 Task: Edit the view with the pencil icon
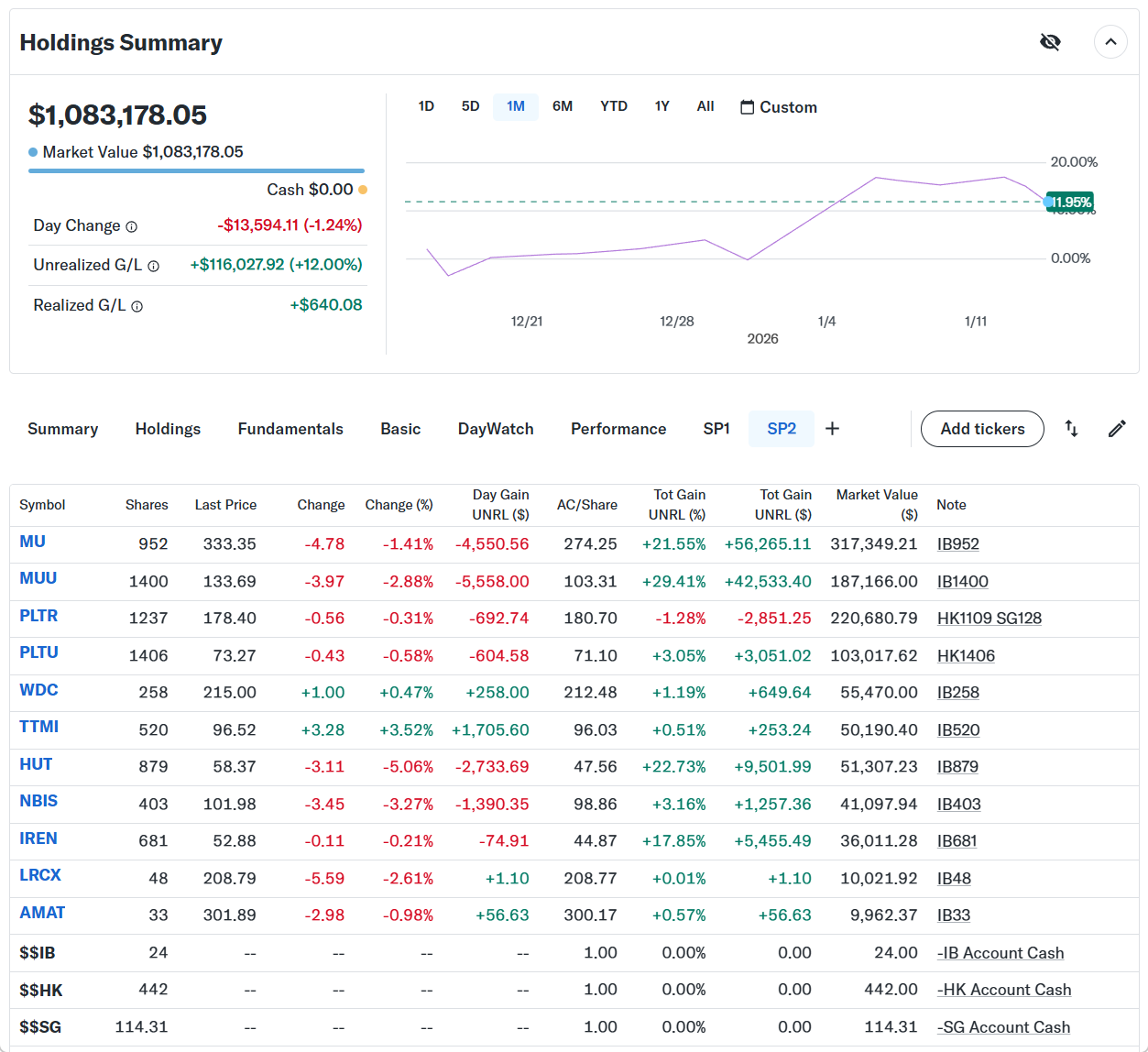pos(1116,429)
